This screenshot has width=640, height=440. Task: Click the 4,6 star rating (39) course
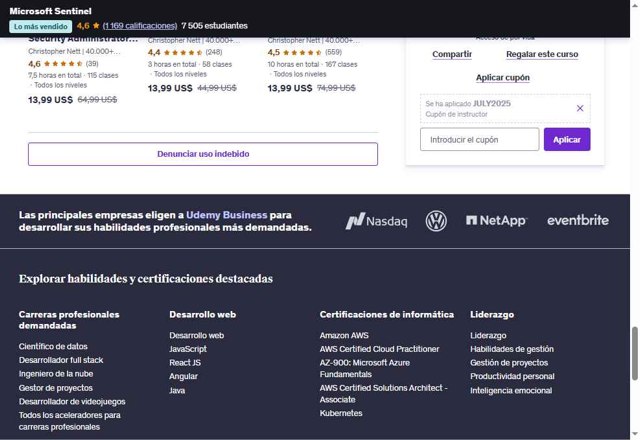click(x=63, y=64)
